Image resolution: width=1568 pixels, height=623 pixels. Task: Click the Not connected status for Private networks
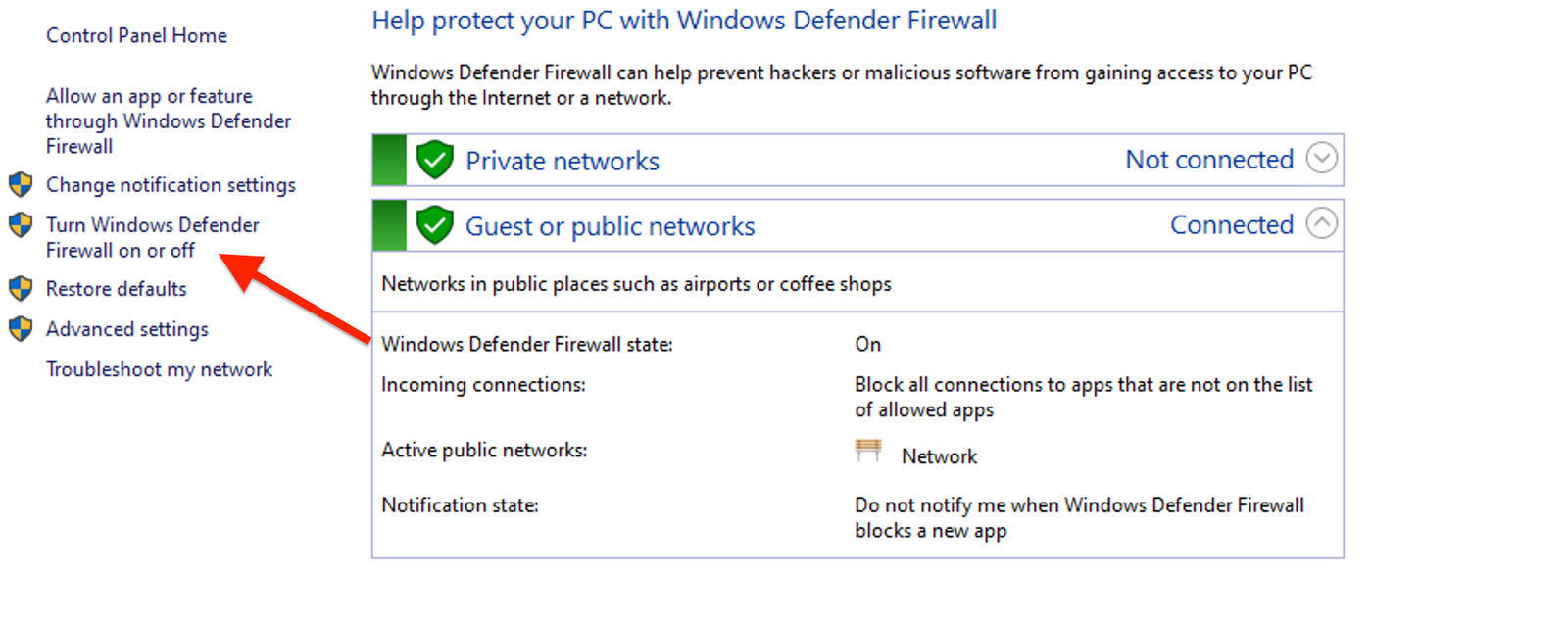1208,159
